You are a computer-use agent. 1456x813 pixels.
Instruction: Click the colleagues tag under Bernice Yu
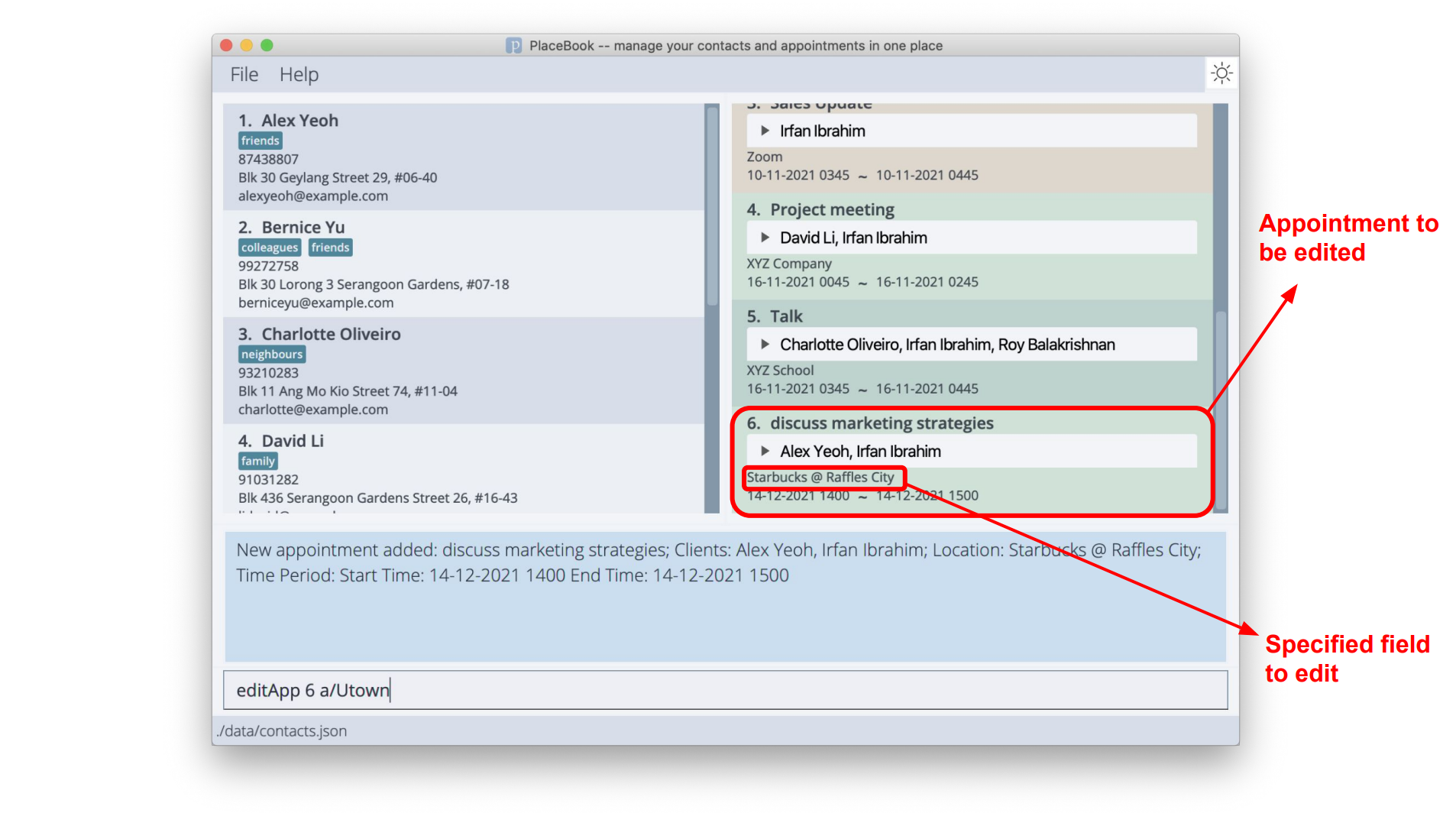point(270,248)
